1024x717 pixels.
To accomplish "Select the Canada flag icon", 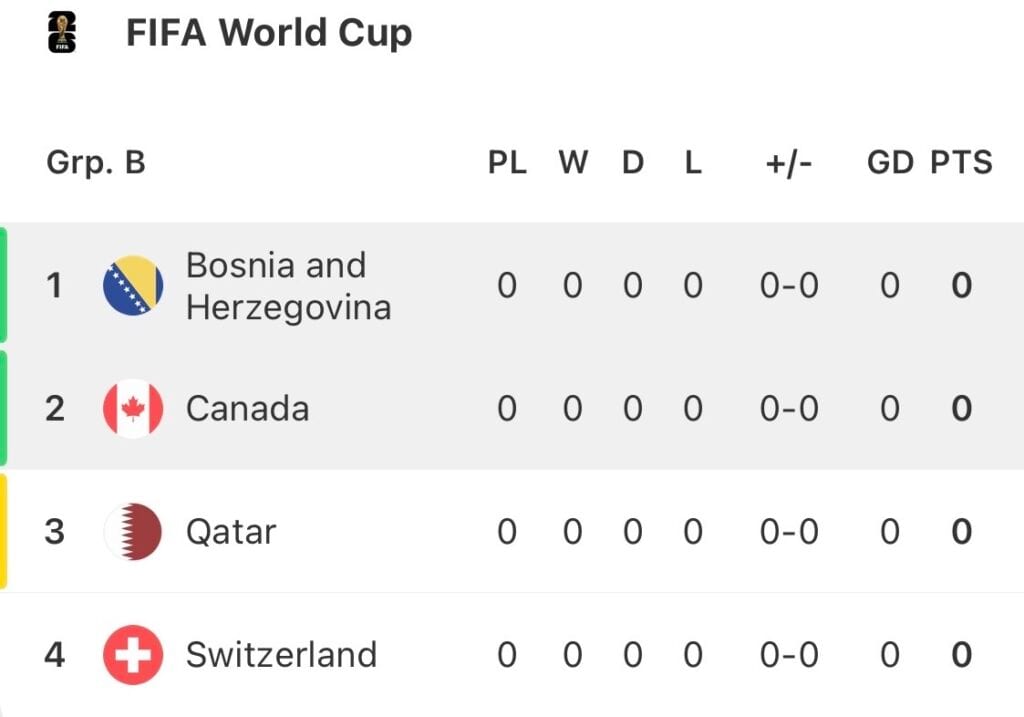I will click(133, 409).
